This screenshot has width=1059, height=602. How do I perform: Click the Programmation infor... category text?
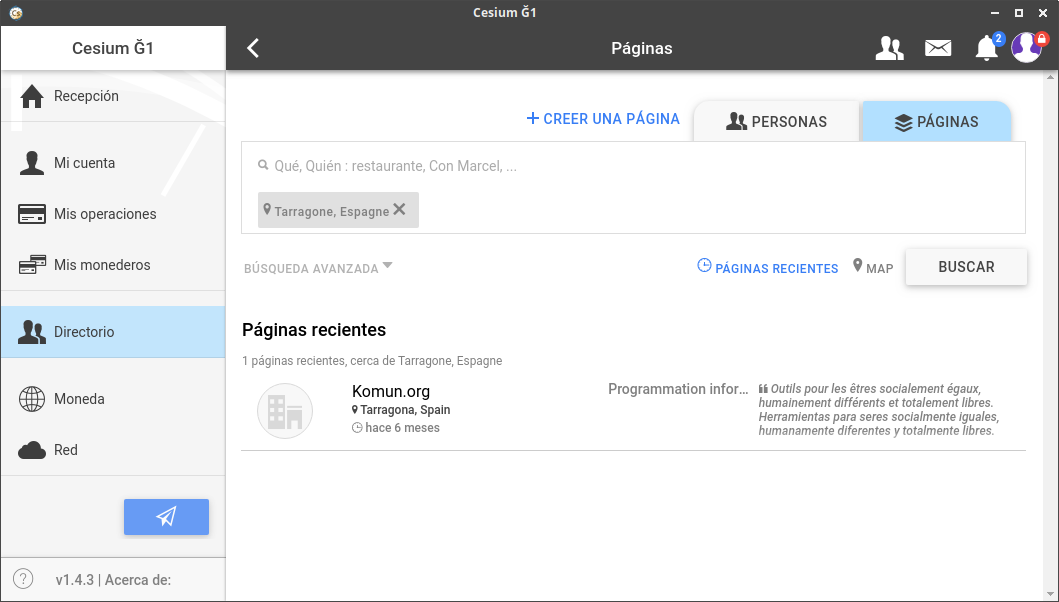coord(678,389)
